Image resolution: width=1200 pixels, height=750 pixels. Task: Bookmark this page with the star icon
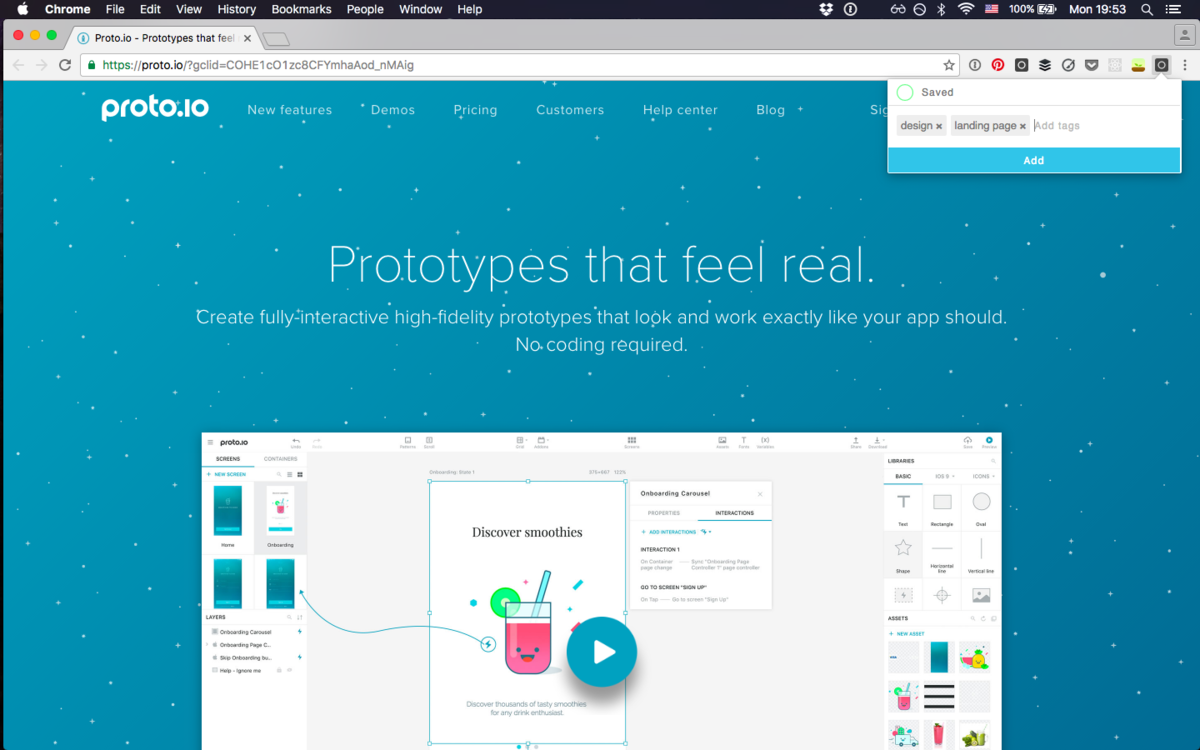tap(949, 65)
